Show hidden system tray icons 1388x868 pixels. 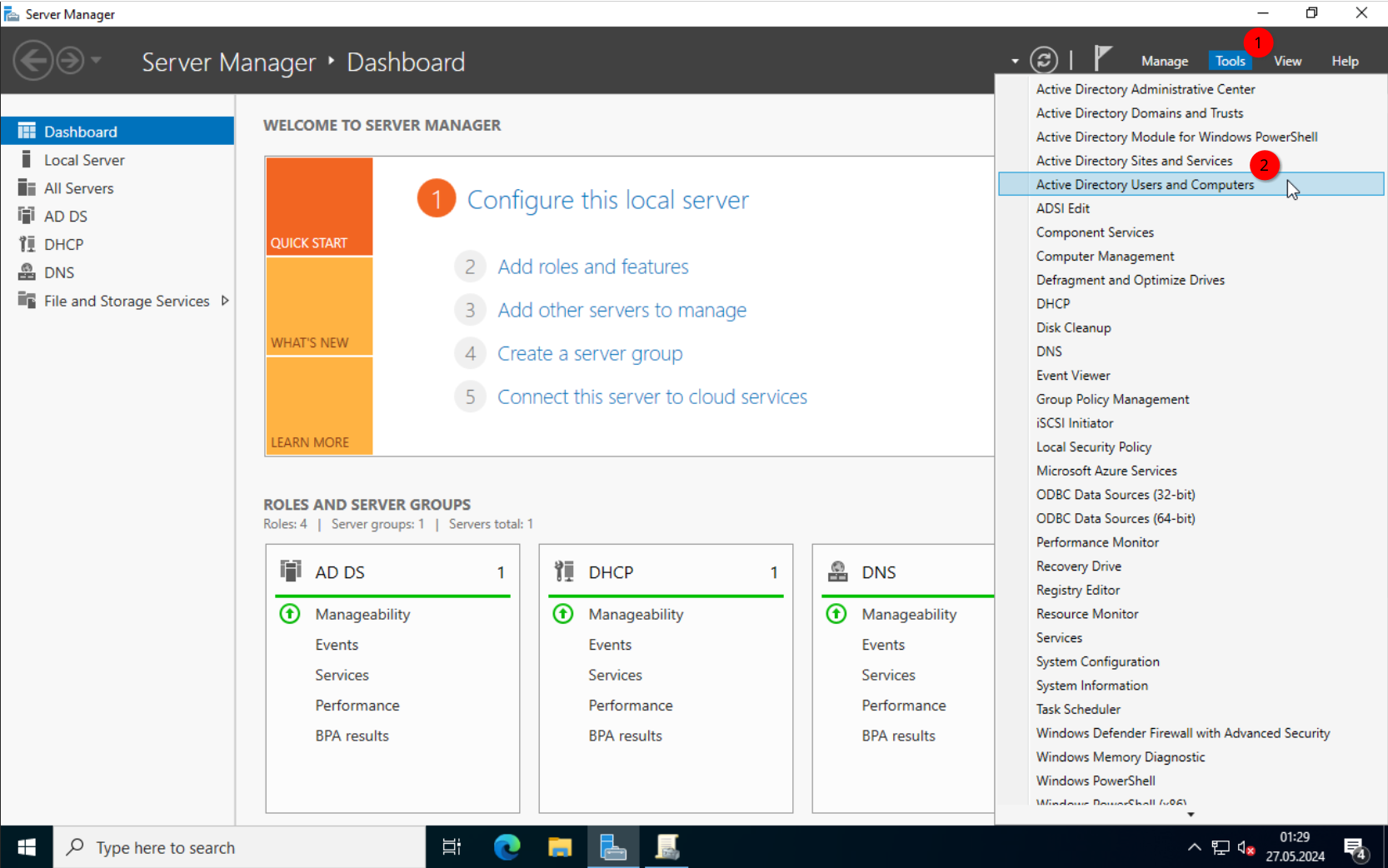point(1194,847)
